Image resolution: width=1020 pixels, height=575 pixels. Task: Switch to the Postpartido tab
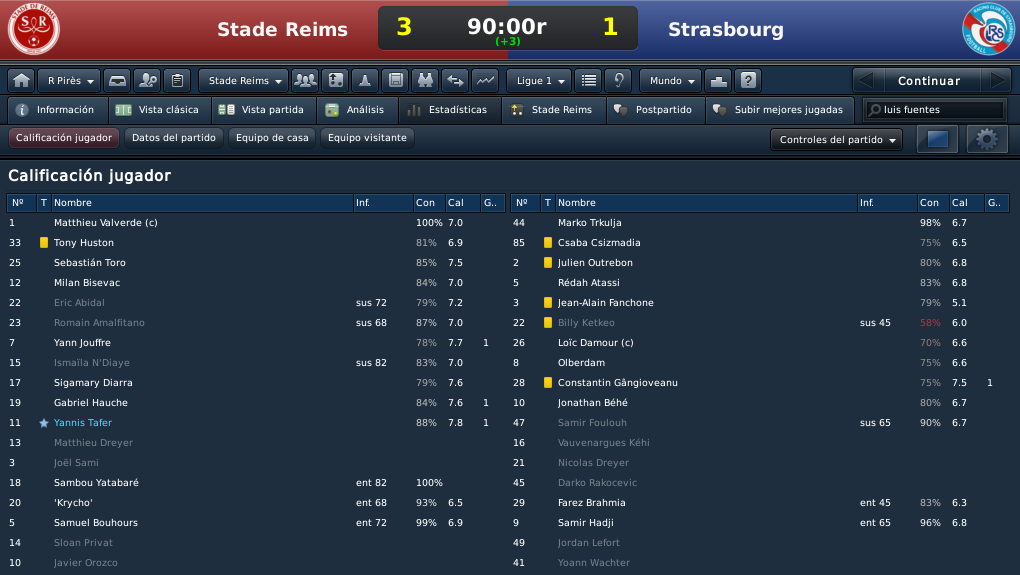(x=656, y=110)
